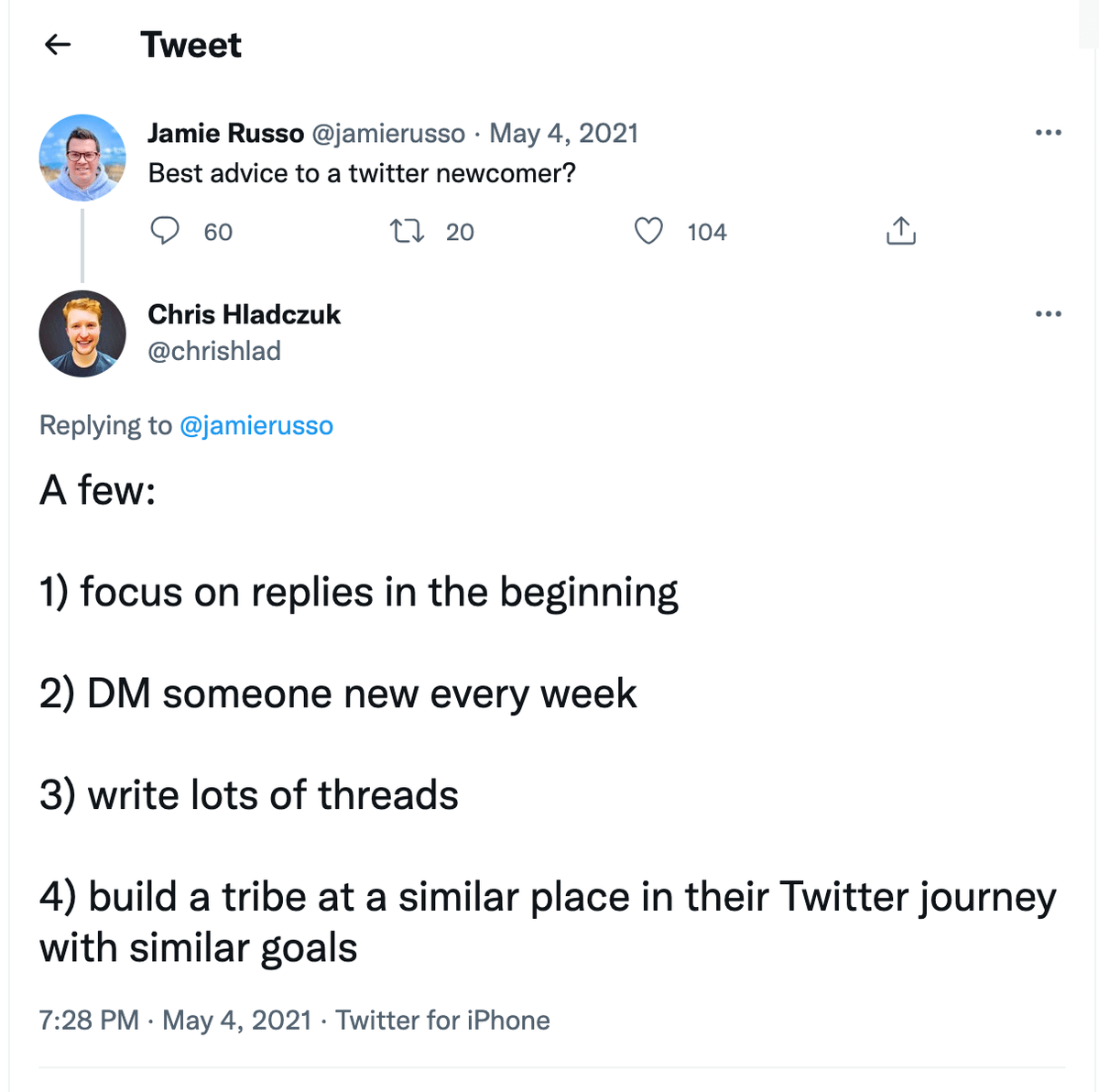The height and width of the screenshot is (1092, 1099).
Task: Like Jamie Russo's tweet with the heart
Action: [x=648, y=231]
